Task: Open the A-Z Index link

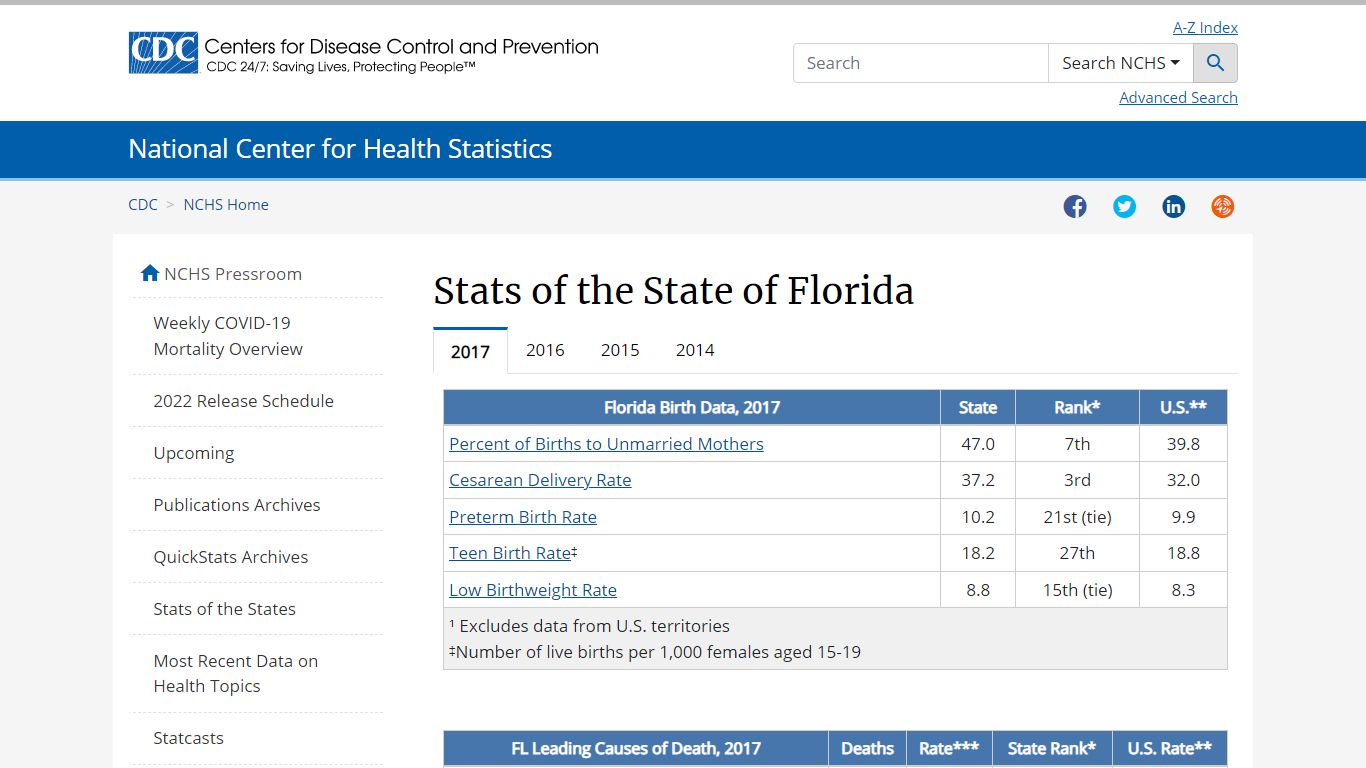Action: coord(1205,28)
